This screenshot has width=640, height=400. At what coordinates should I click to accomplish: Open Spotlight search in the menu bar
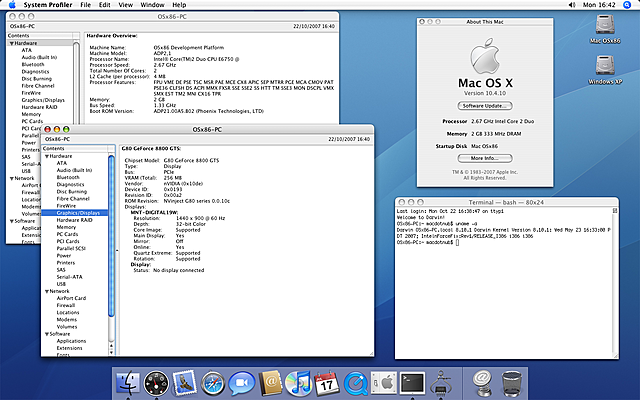[x=627, y=5]
